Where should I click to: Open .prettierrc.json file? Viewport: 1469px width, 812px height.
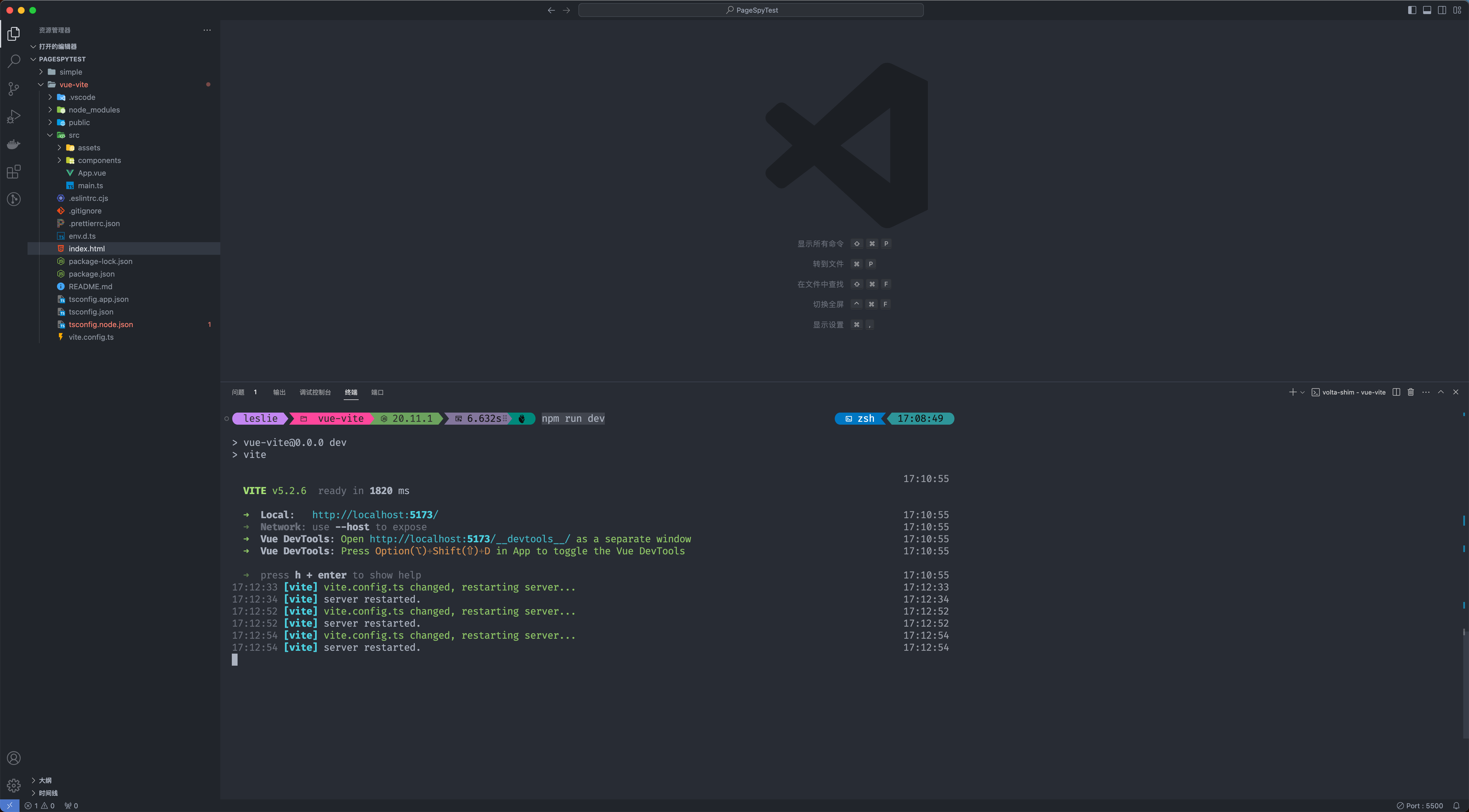(124, 224)
